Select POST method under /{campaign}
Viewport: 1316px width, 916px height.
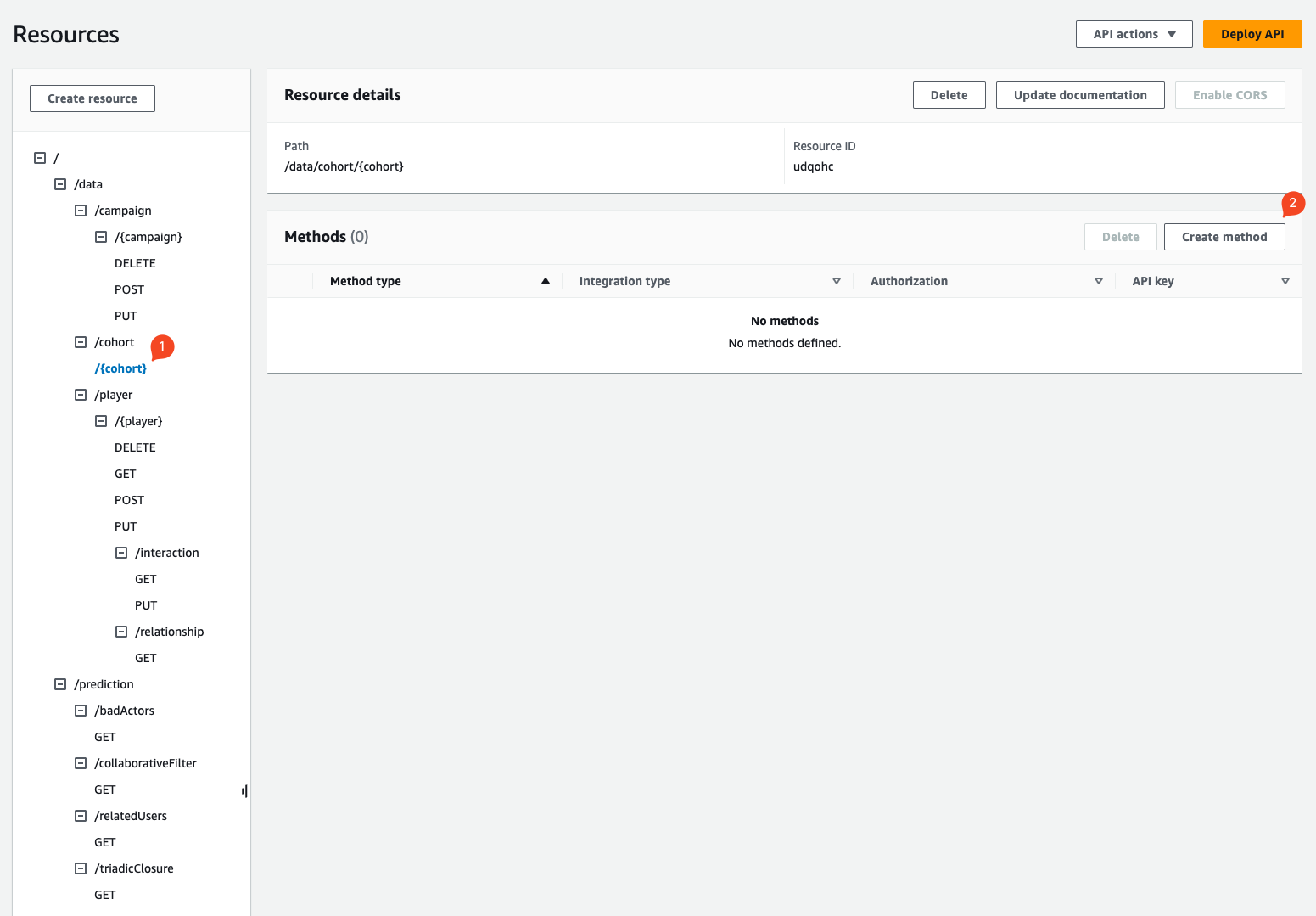(129, 289)
